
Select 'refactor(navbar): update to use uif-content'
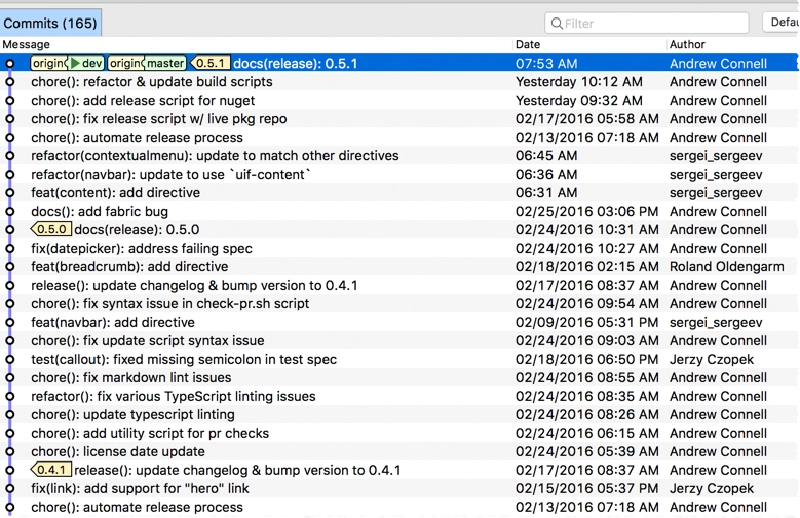171,174
